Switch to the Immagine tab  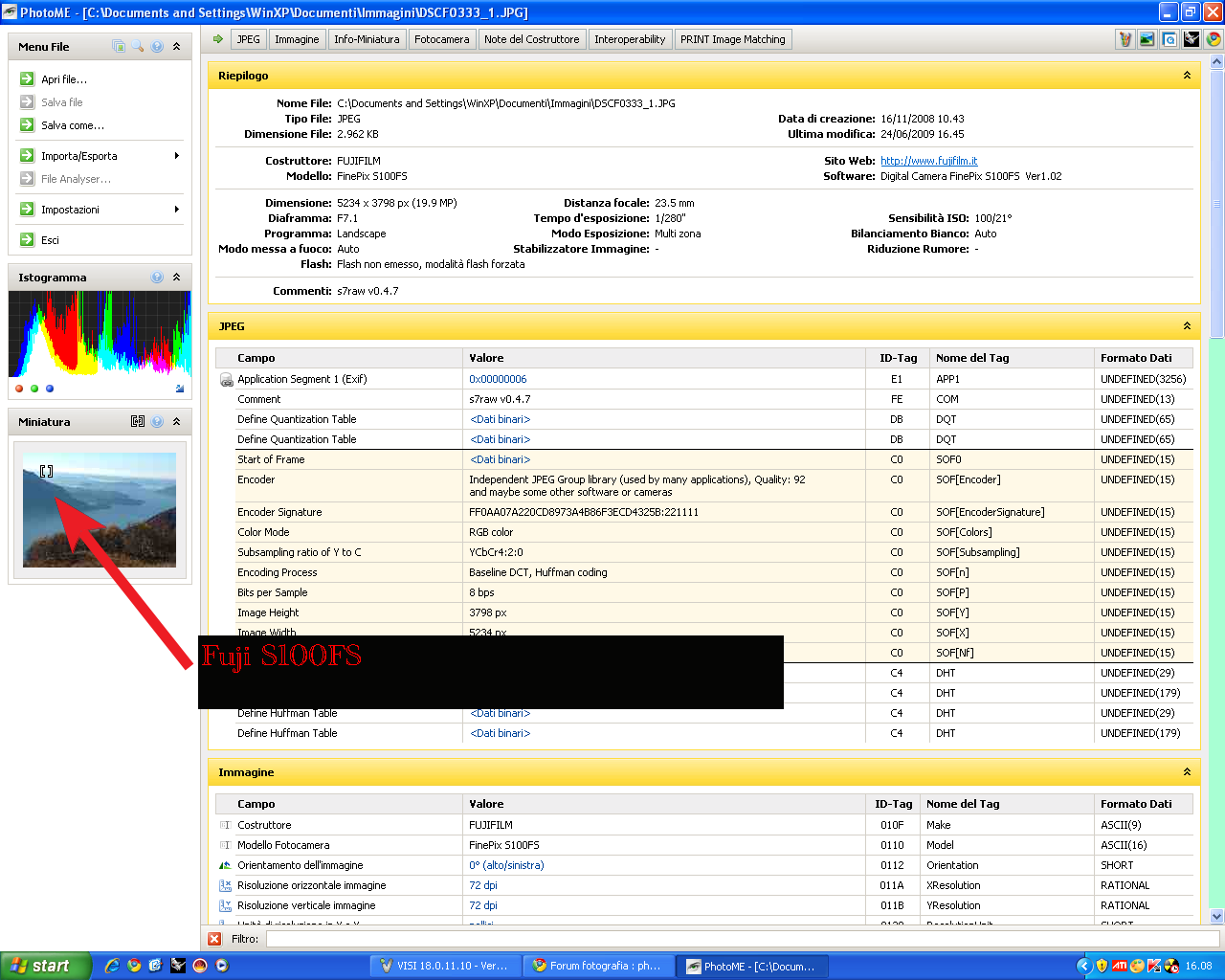point(297,39)
